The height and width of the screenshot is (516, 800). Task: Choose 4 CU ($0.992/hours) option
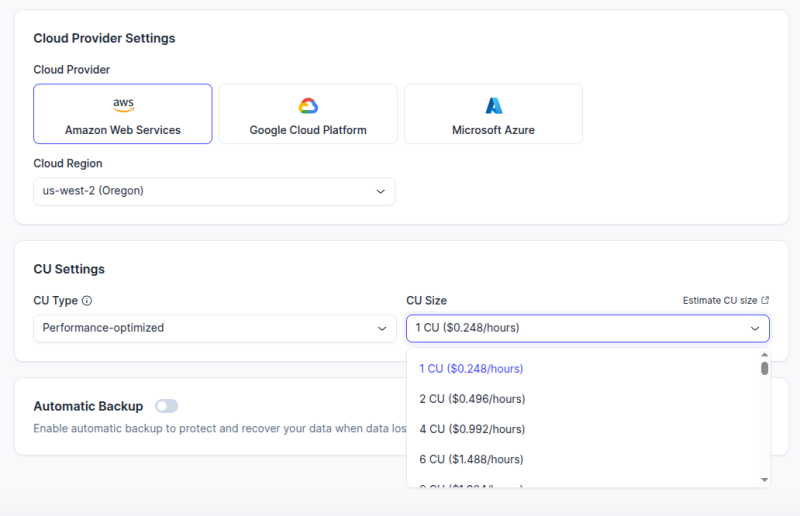472,429
